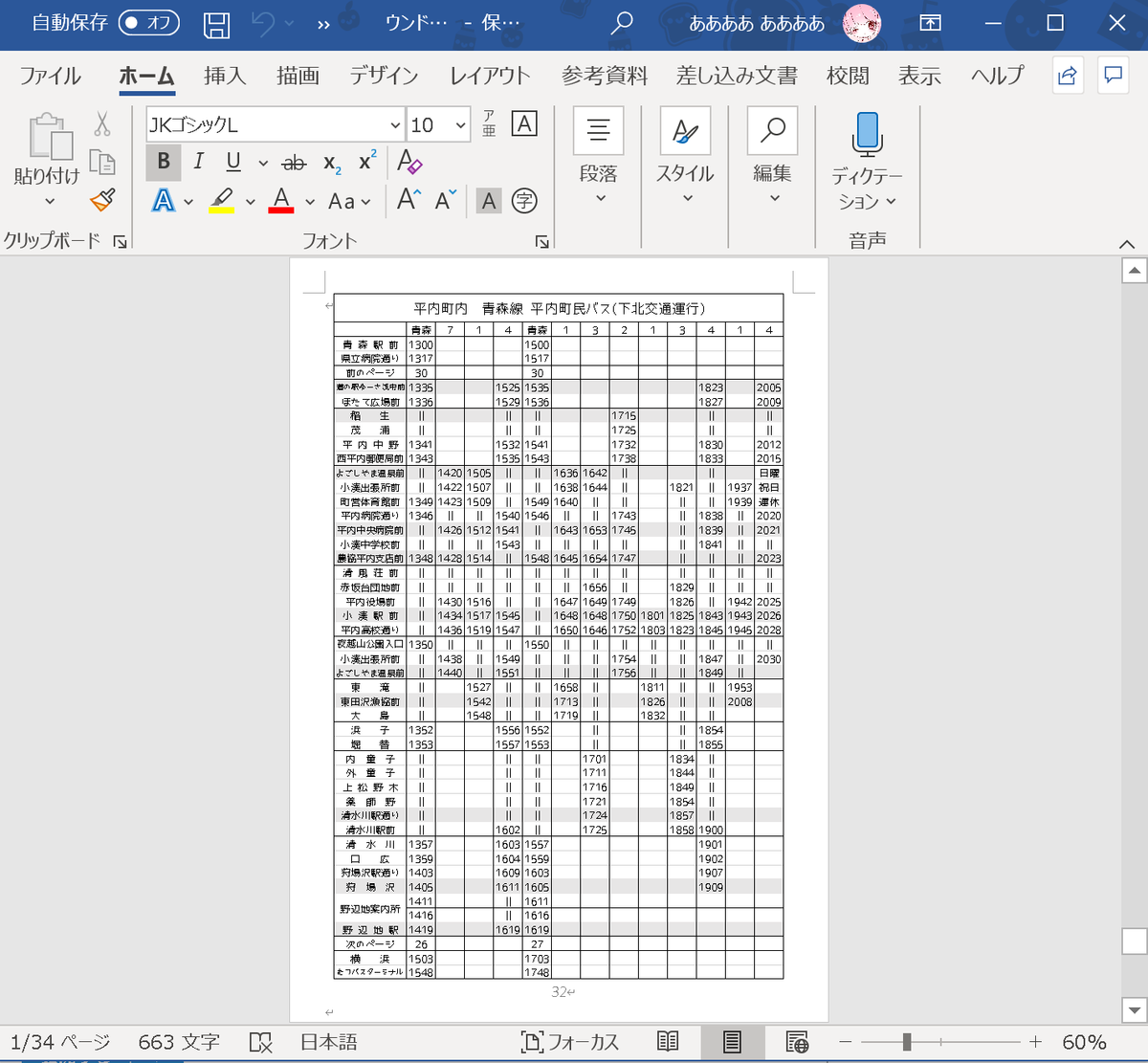Switch to 校閲 tab

pos(848,76)
